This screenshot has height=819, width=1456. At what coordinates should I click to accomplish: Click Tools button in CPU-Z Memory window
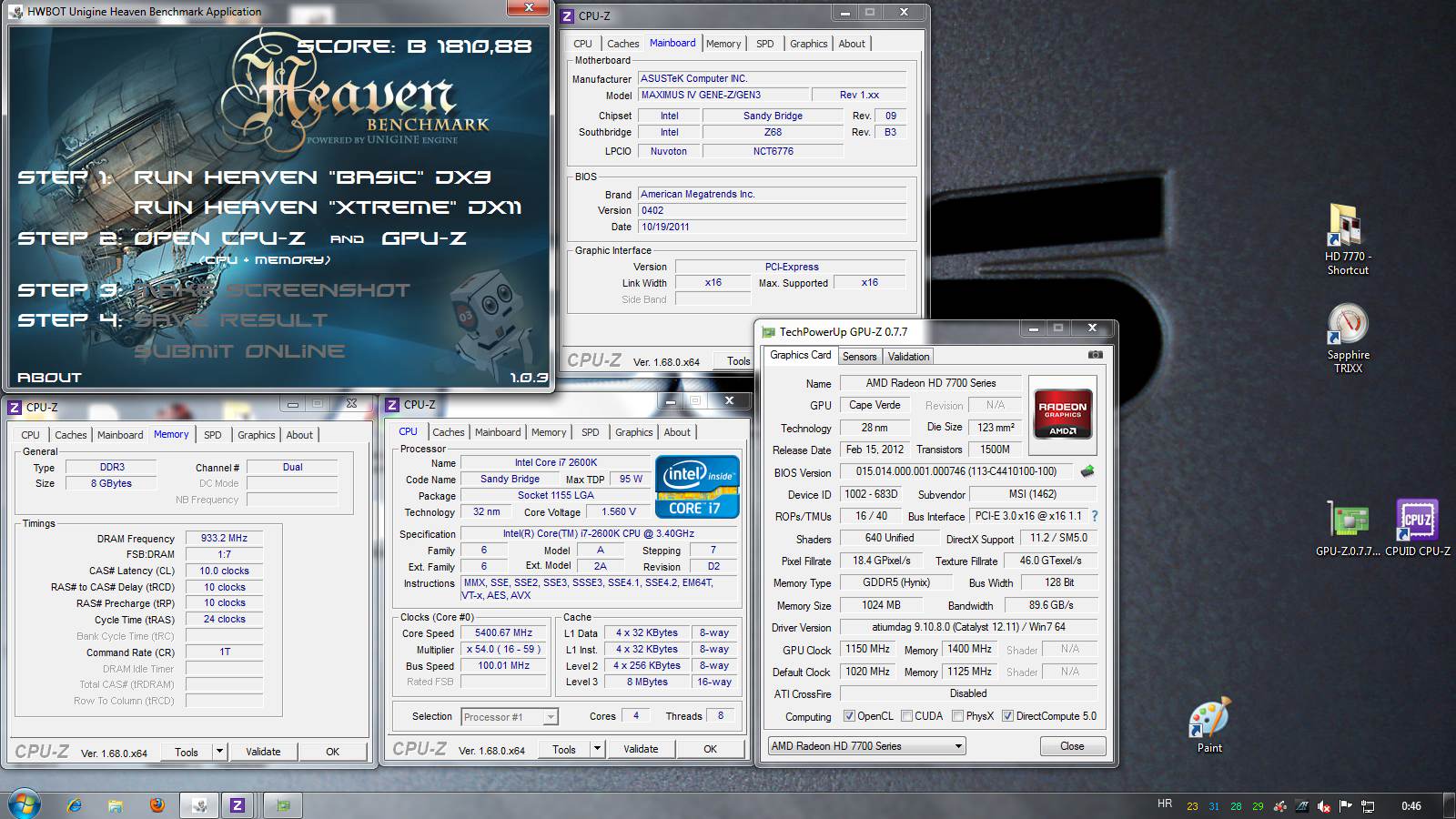coord(187,752)
